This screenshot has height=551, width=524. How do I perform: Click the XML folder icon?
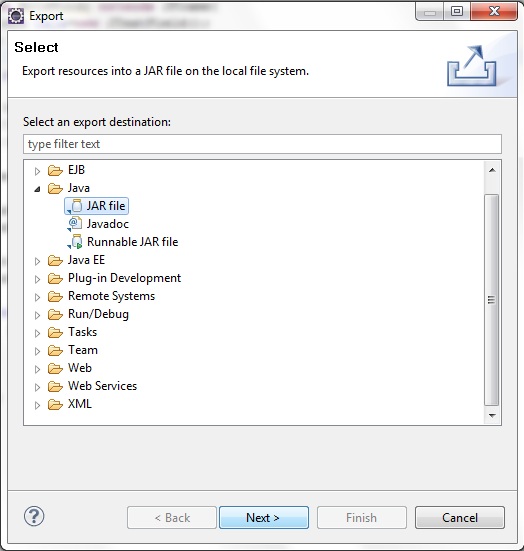coord(55,404)
